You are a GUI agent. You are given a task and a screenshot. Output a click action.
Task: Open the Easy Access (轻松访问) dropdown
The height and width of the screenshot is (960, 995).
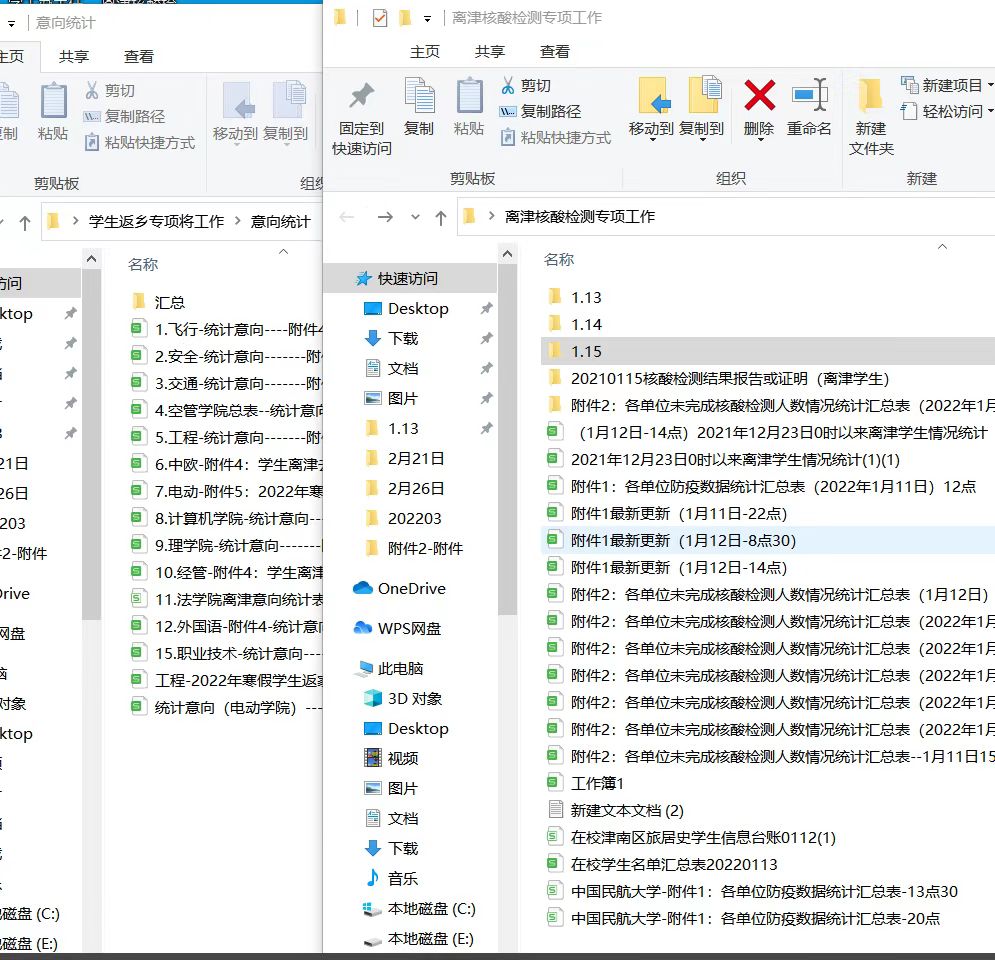950,112
